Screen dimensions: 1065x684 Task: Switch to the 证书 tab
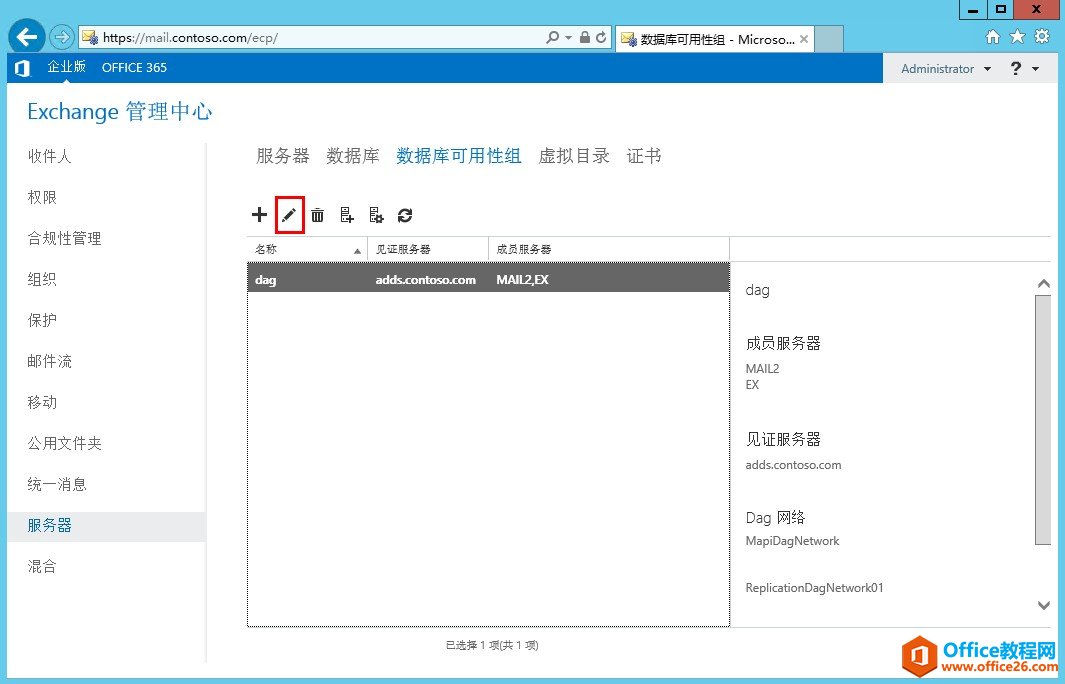coord(643,156)
